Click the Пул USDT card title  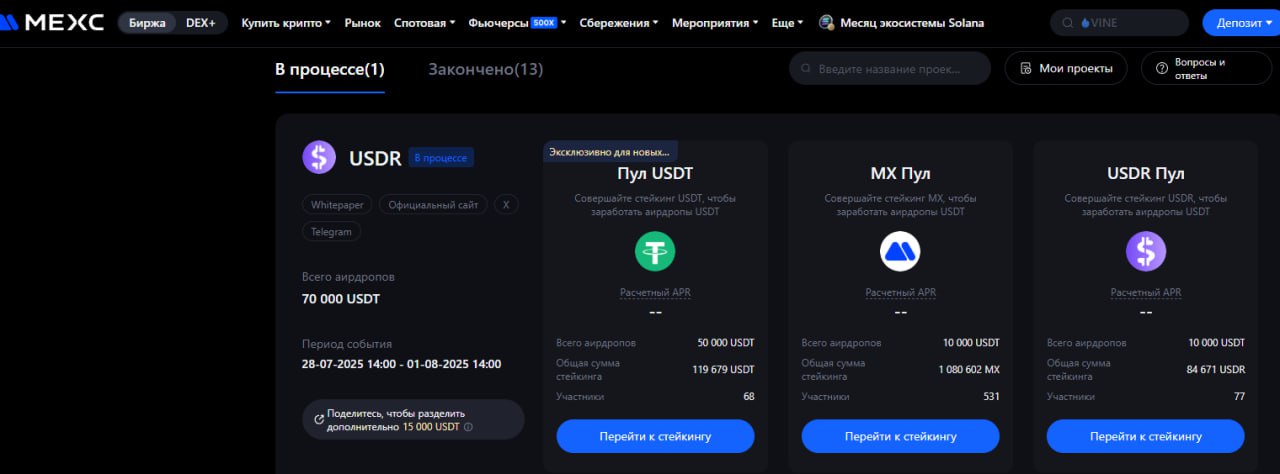[x=655, y=173]
